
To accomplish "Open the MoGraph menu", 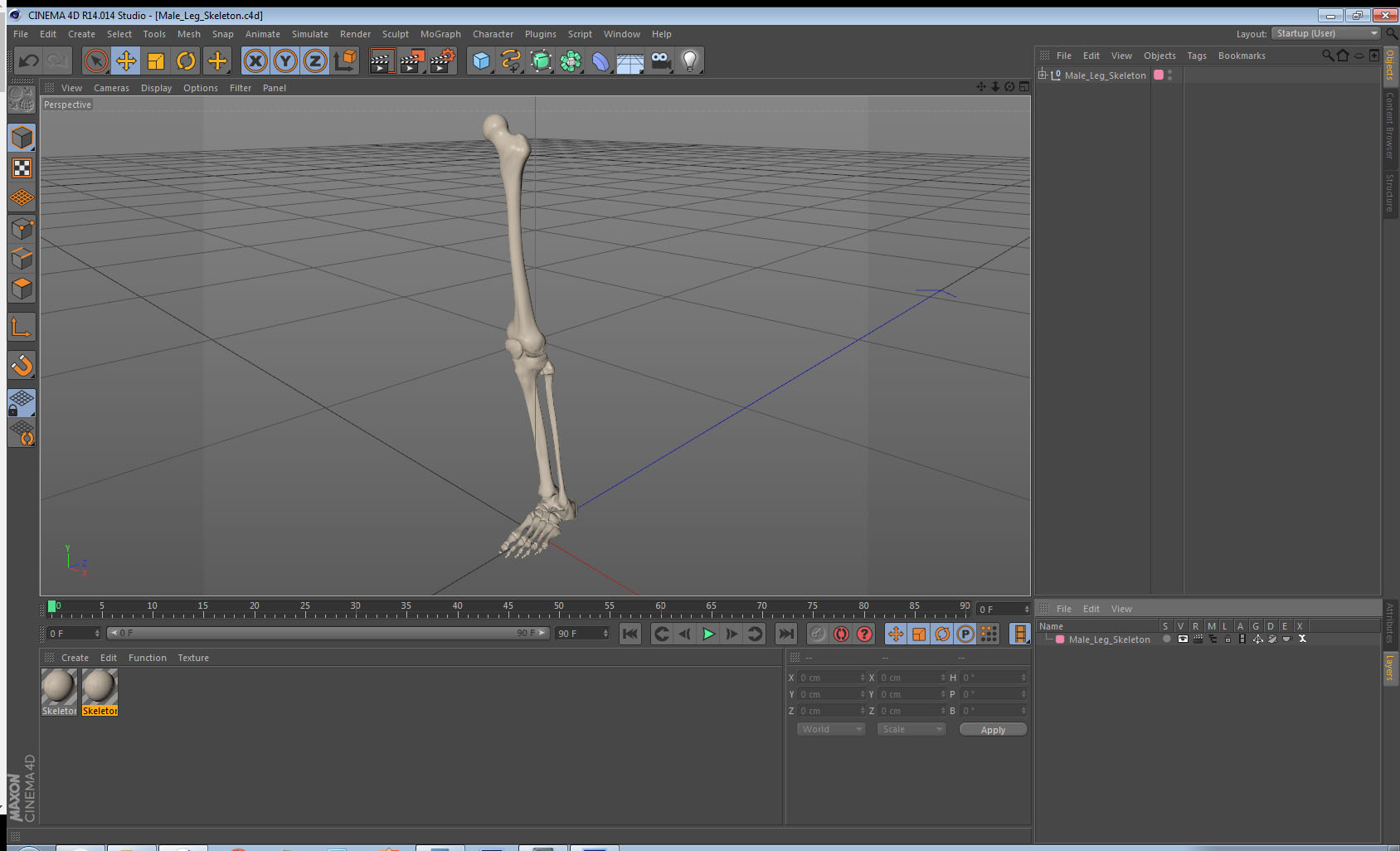I will pos(440,34).
